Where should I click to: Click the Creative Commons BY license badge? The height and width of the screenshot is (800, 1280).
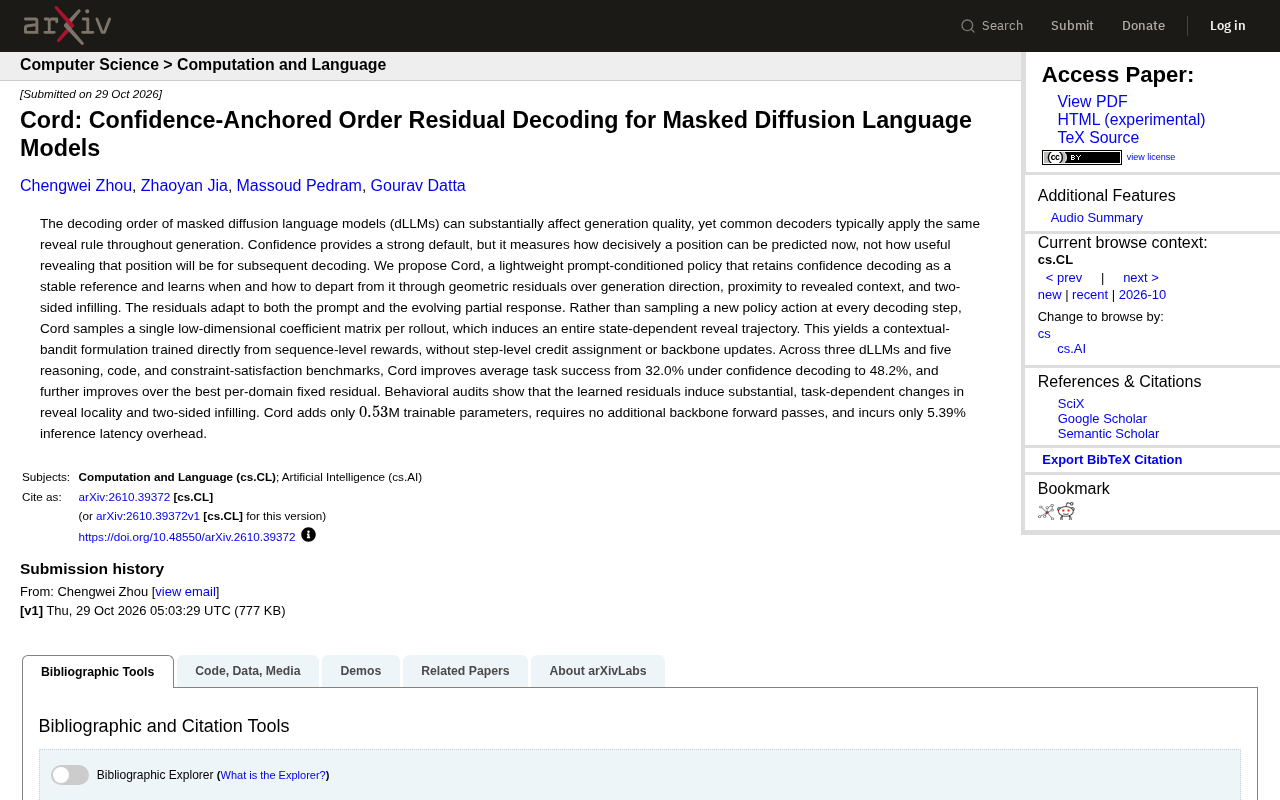click(x=1081, y=157)
